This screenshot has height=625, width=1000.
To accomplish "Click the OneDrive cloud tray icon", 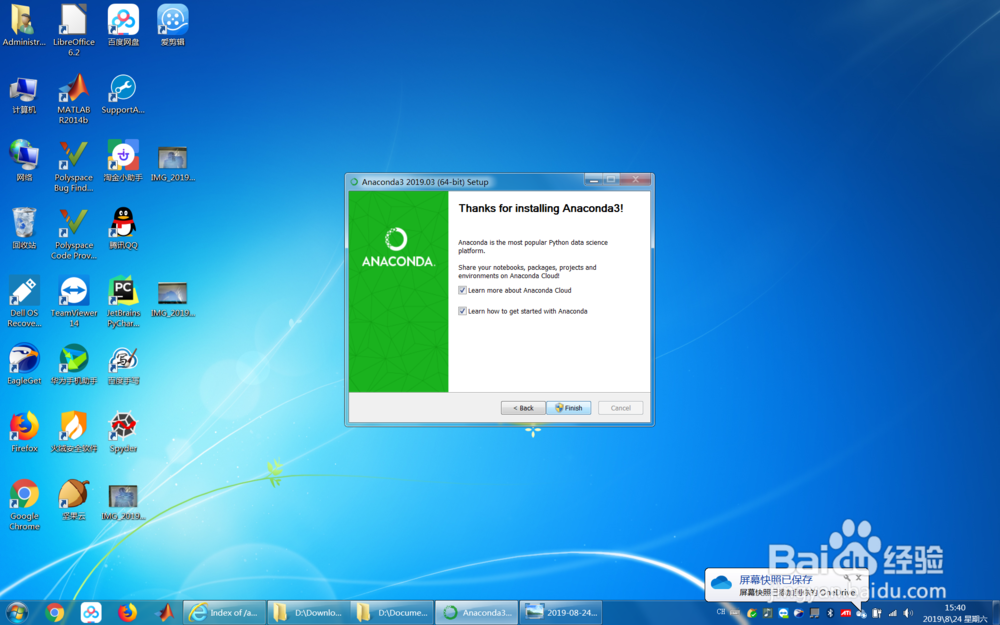I will point(861,614).
